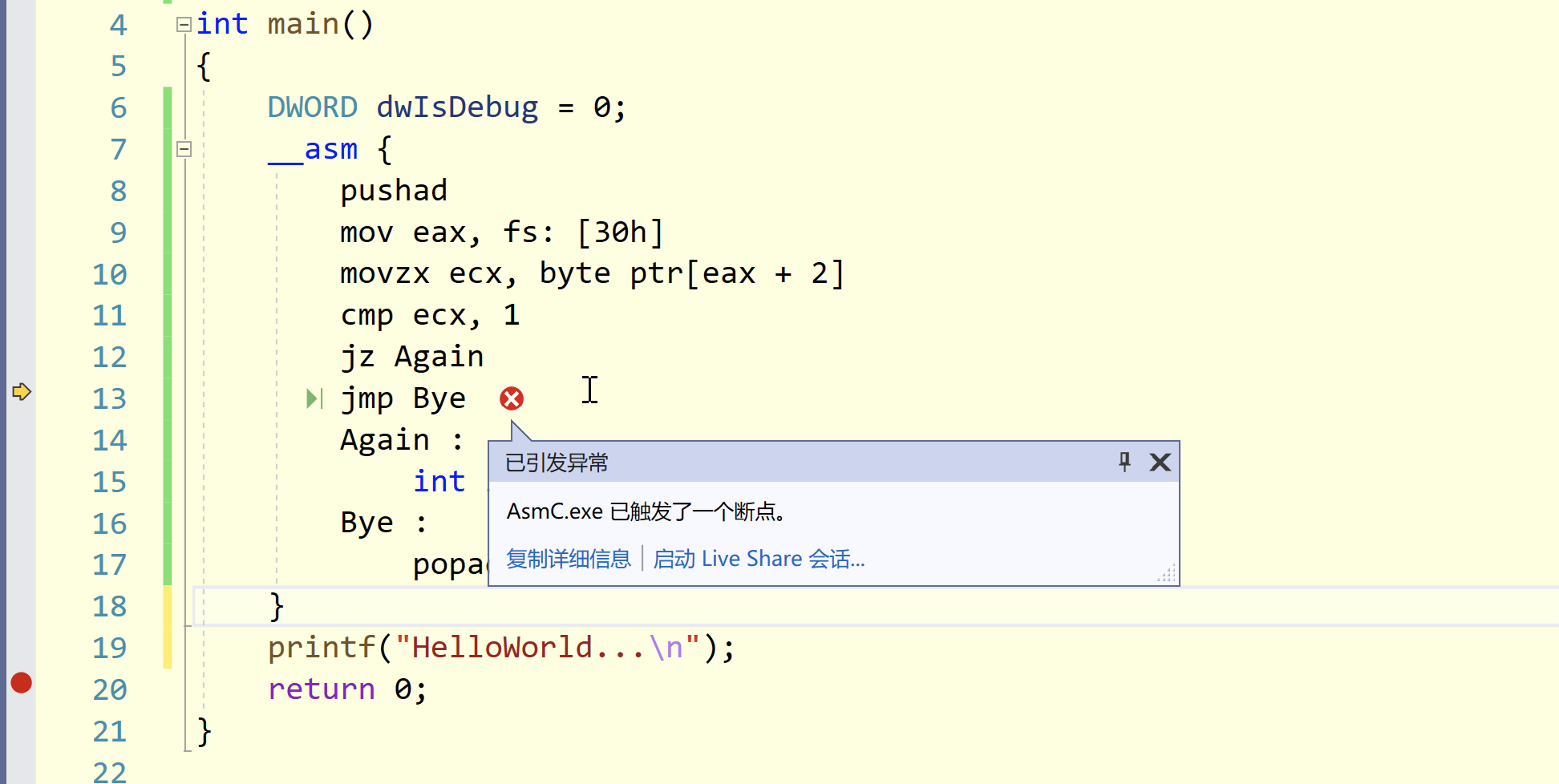Click the 复制详细信息 link

coord(569,559)
